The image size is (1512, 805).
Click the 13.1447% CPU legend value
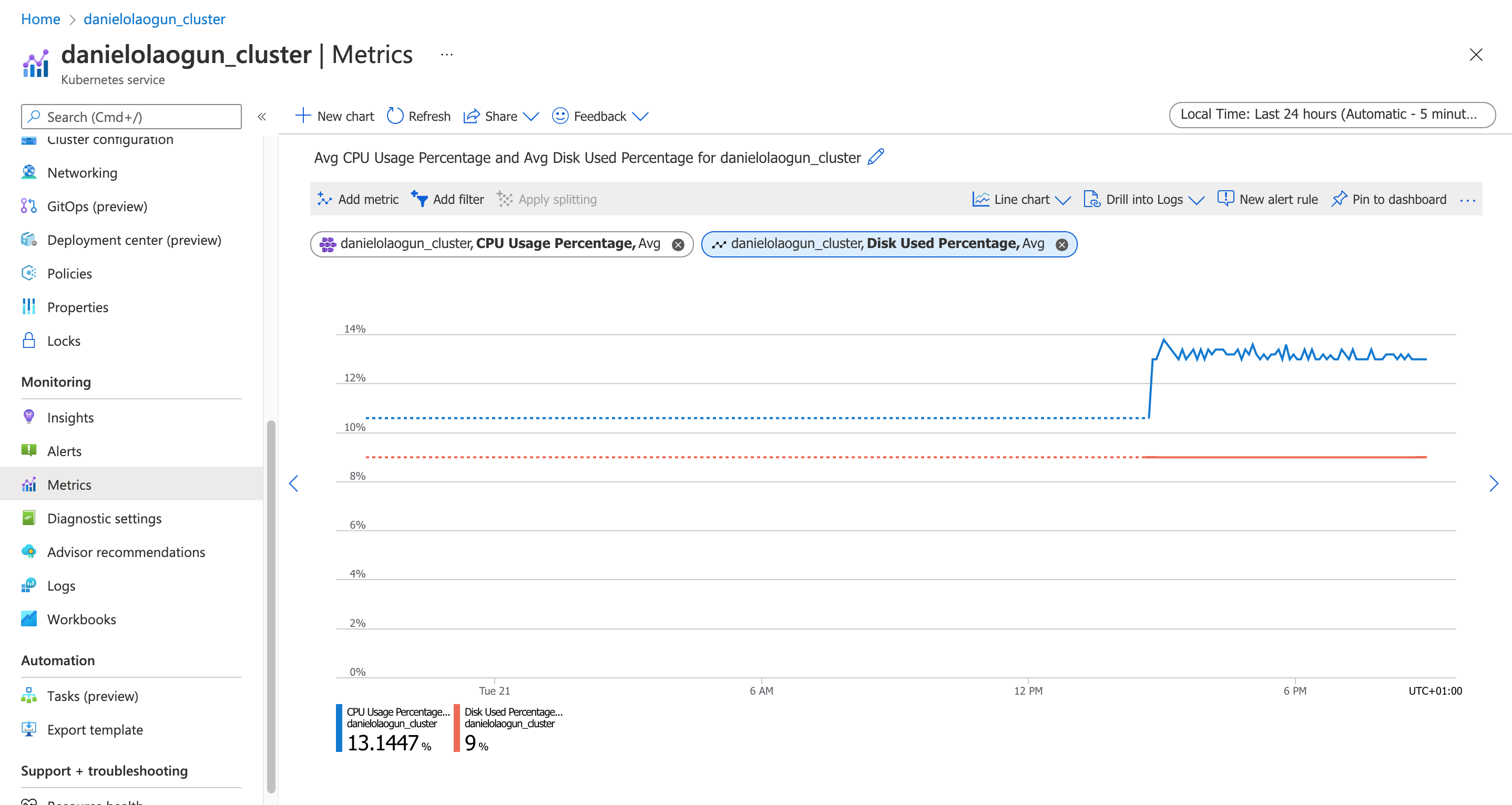pyautogui.click(x=389, y=744)
